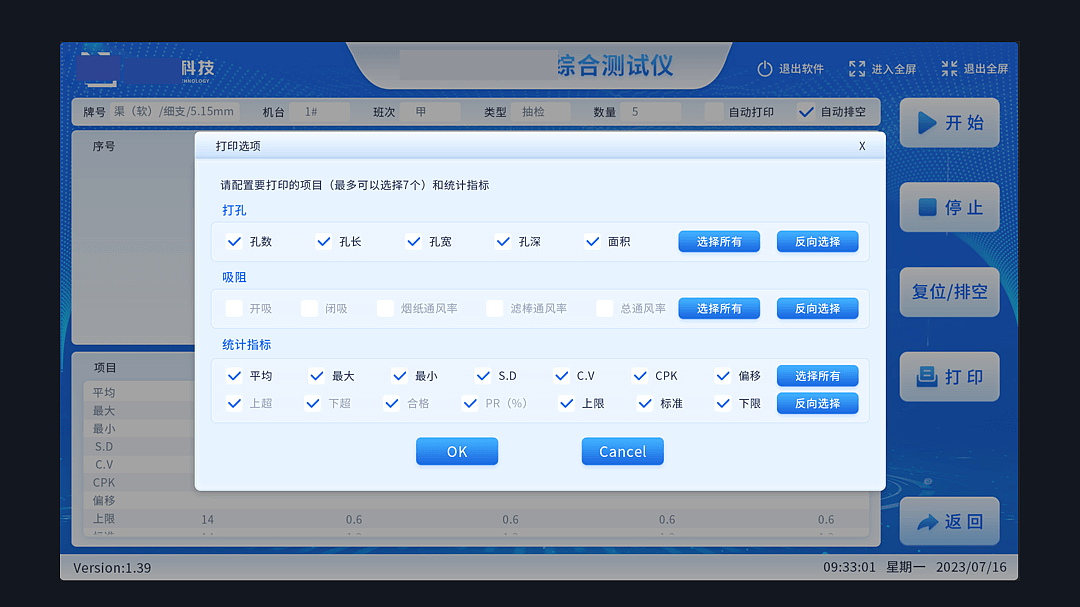The image size is (1080, 607).
Task: Click the 退出全屏 exit fullscreen icon
Action: (948, 68)
